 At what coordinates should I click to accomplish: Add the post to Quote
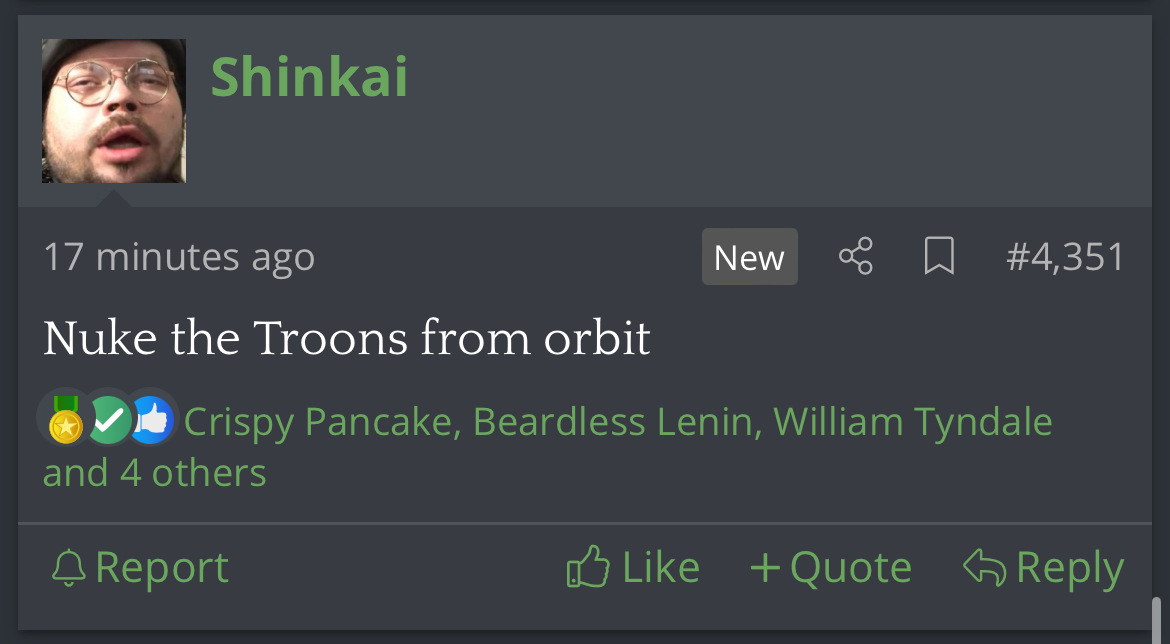click(831, 568)
